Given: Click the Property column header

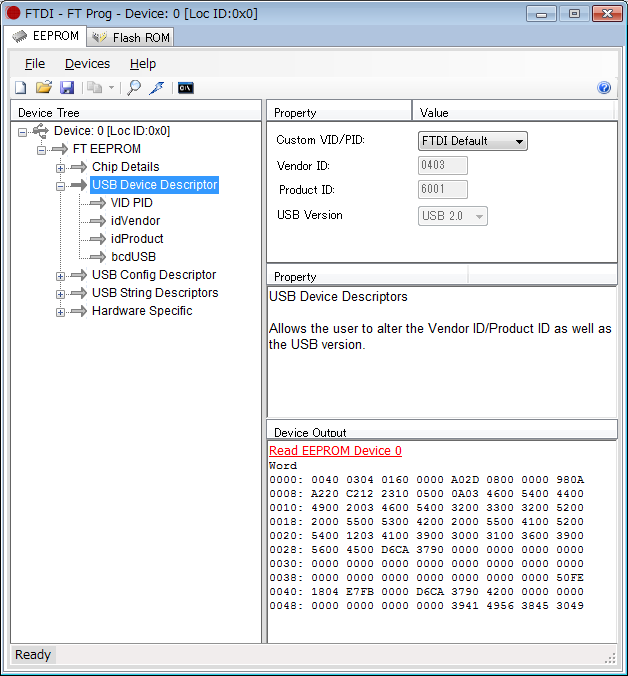Looking at the screenshot, I should coord(339,113).
